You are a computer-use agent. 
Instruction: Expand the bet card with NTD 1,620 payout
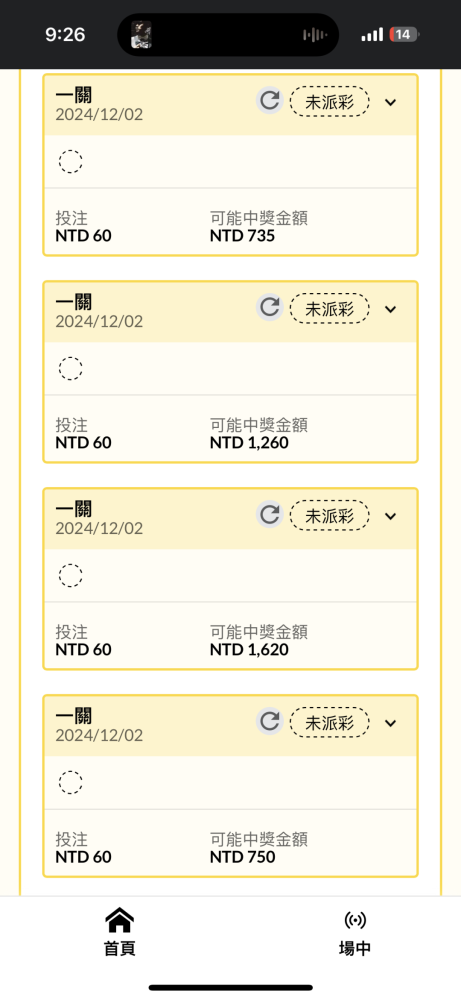(391, 515)
